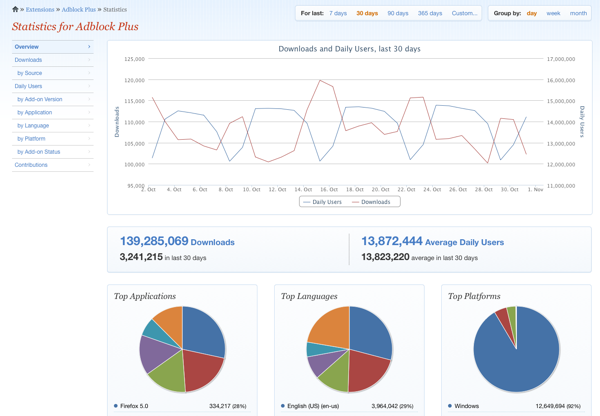Open by Platform statistics
The height and width of the screenshot is (416, 600).
point(52,139)
